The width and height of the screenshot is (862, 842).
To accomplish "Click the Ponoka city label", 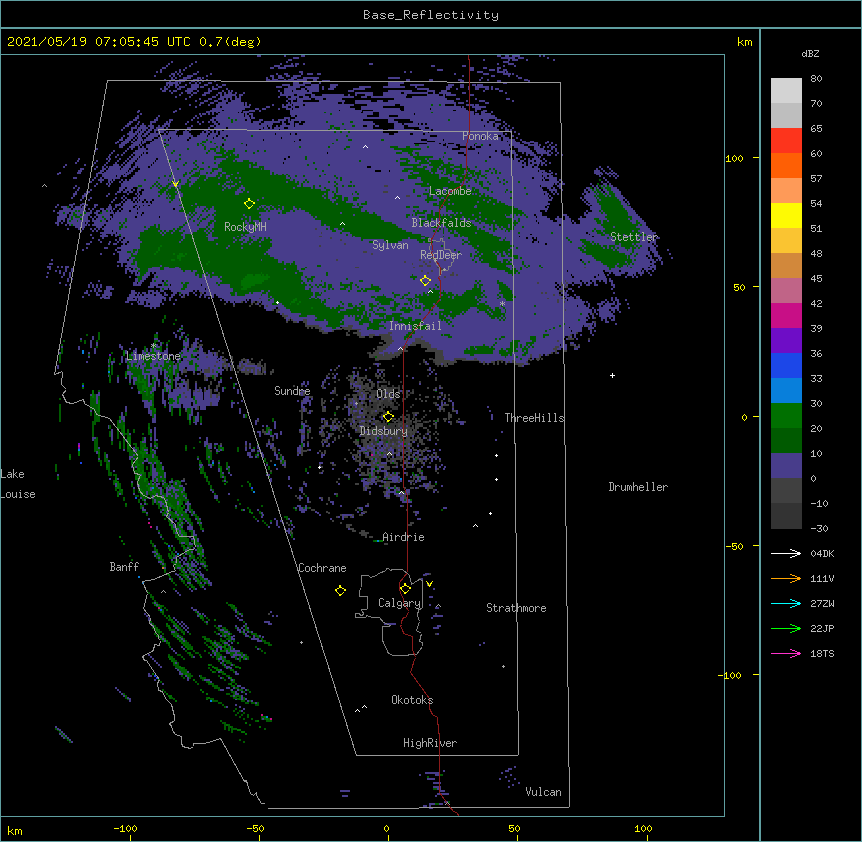I will pyautogui.click(x=480, y=136).
